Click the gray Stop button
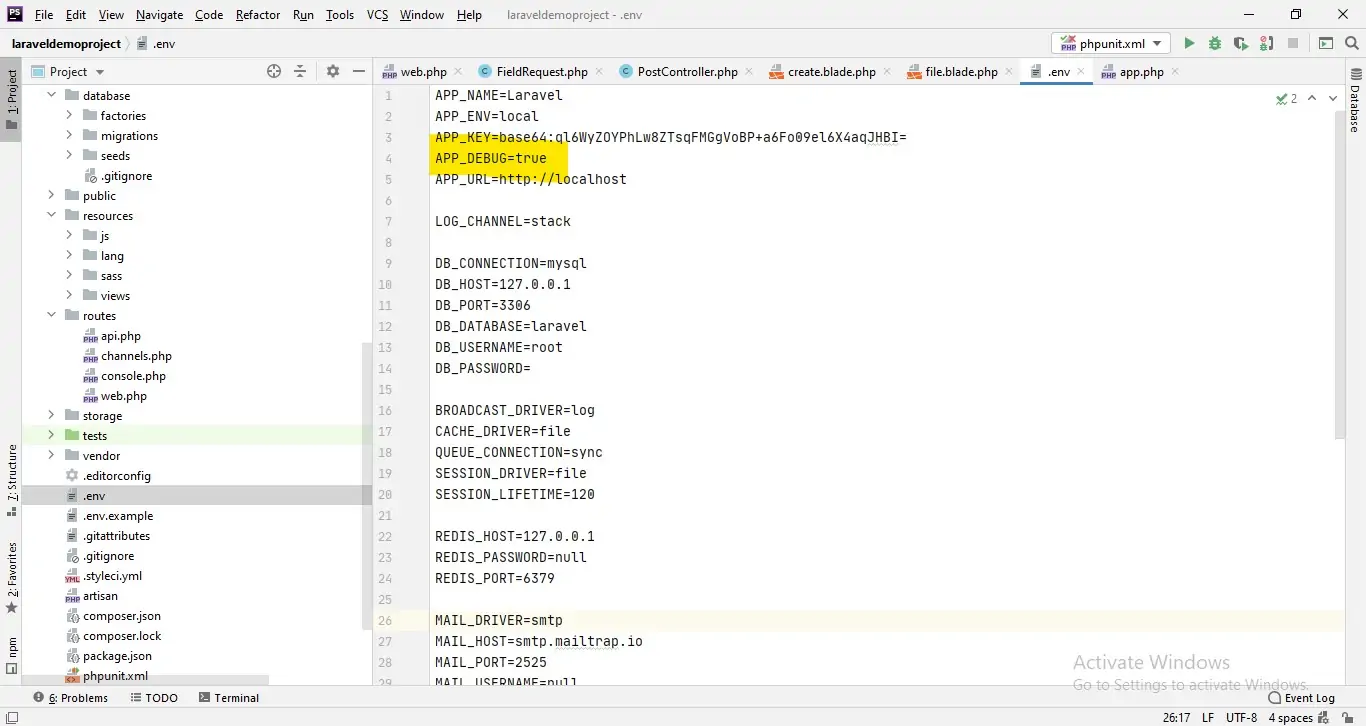Screen dimensions: 1366x726 [1293, 43]
